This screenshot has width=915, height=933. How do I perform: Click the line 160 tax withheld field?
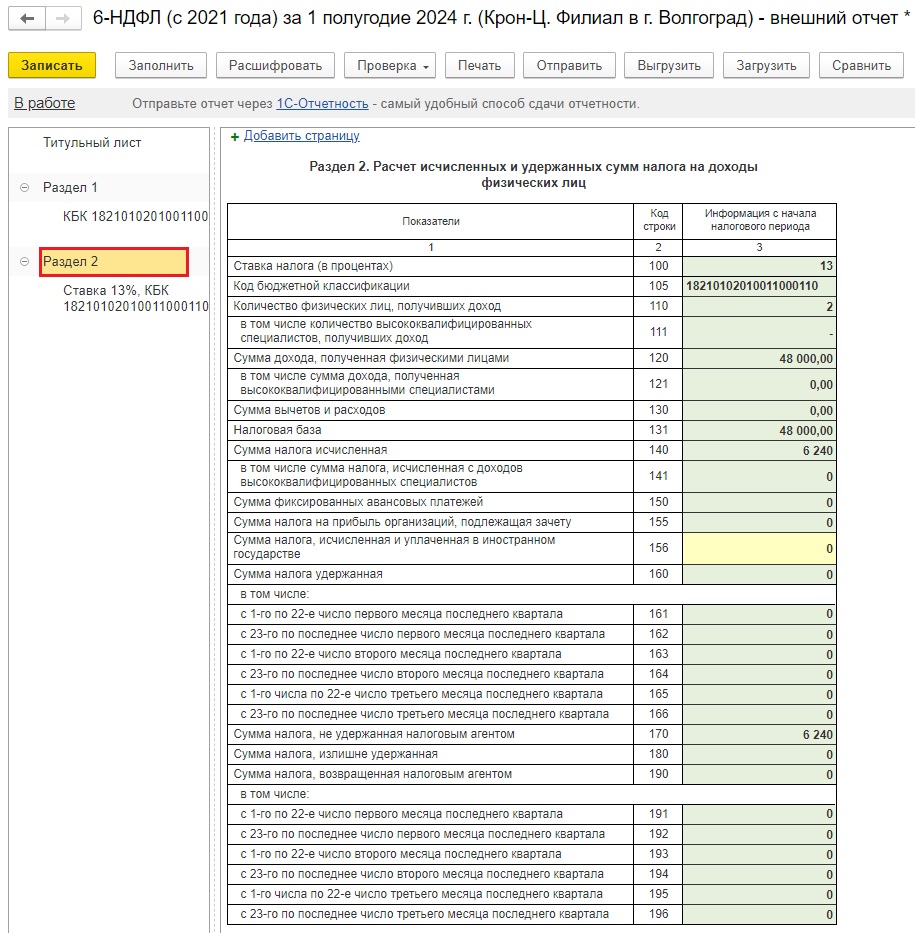pos(759,574)
